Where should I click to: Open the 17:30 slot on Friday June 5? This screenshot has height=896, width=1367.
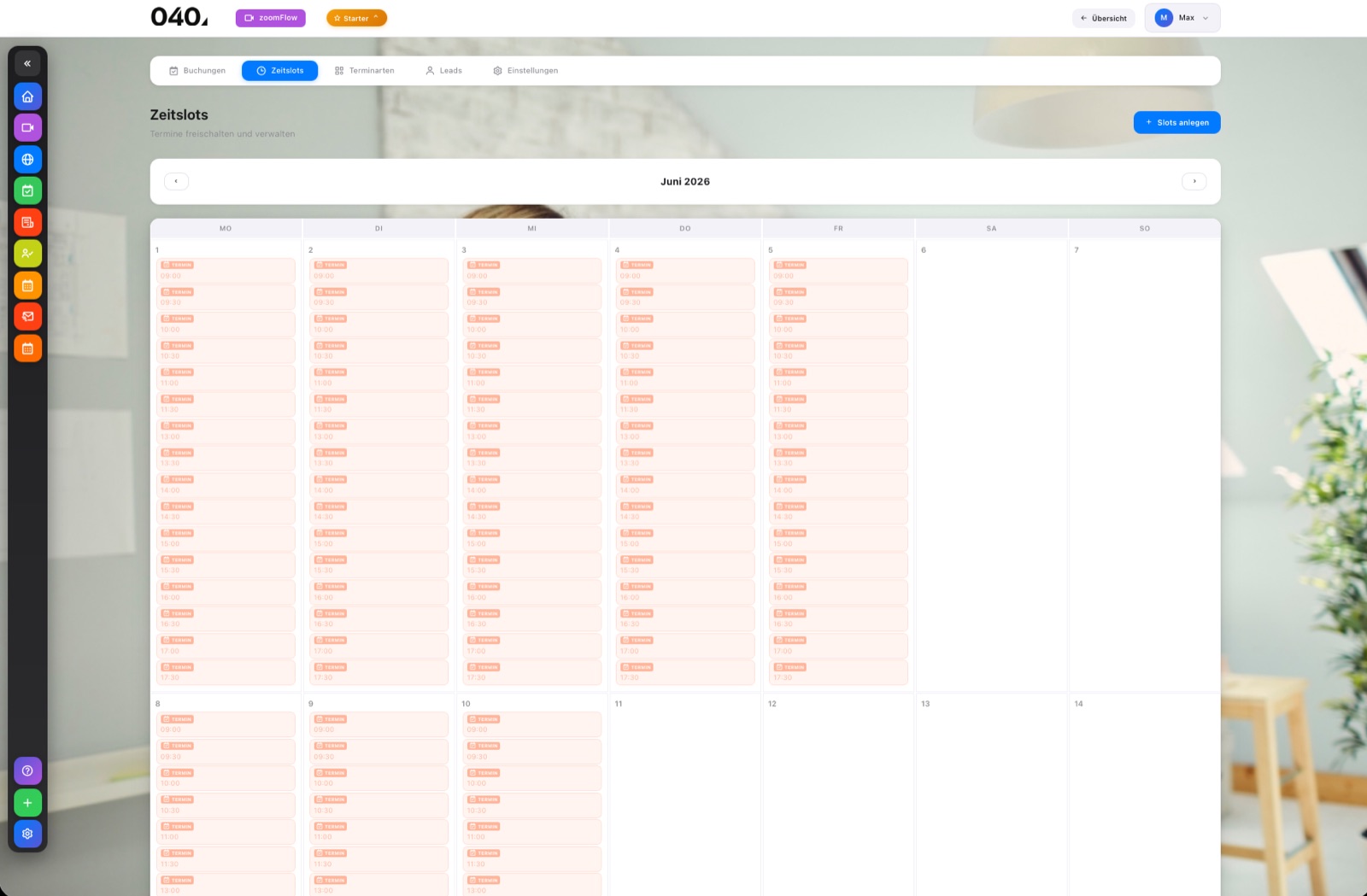click(x=838, y=673)
